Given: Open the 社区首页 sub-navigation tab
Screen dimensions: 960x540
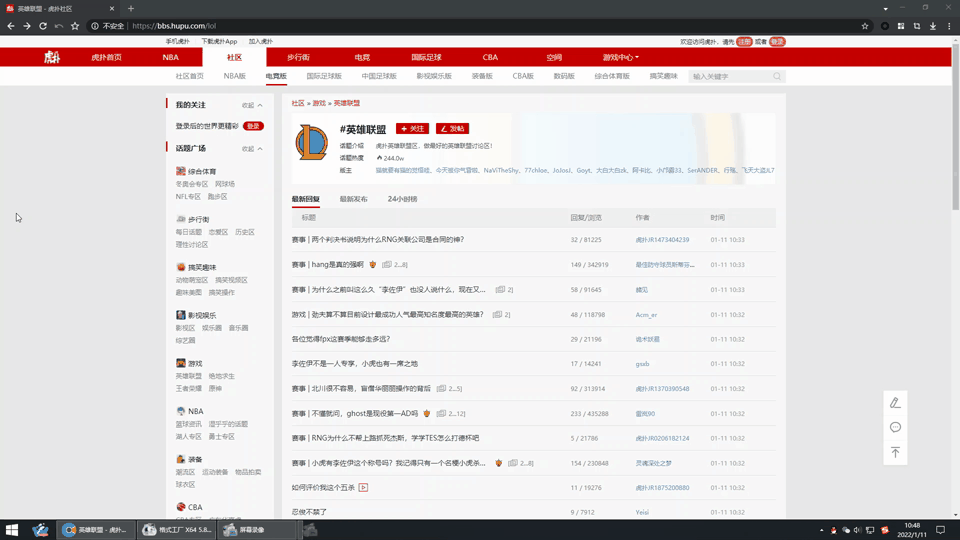Looking at the screenshot, I should pos(189,76).
